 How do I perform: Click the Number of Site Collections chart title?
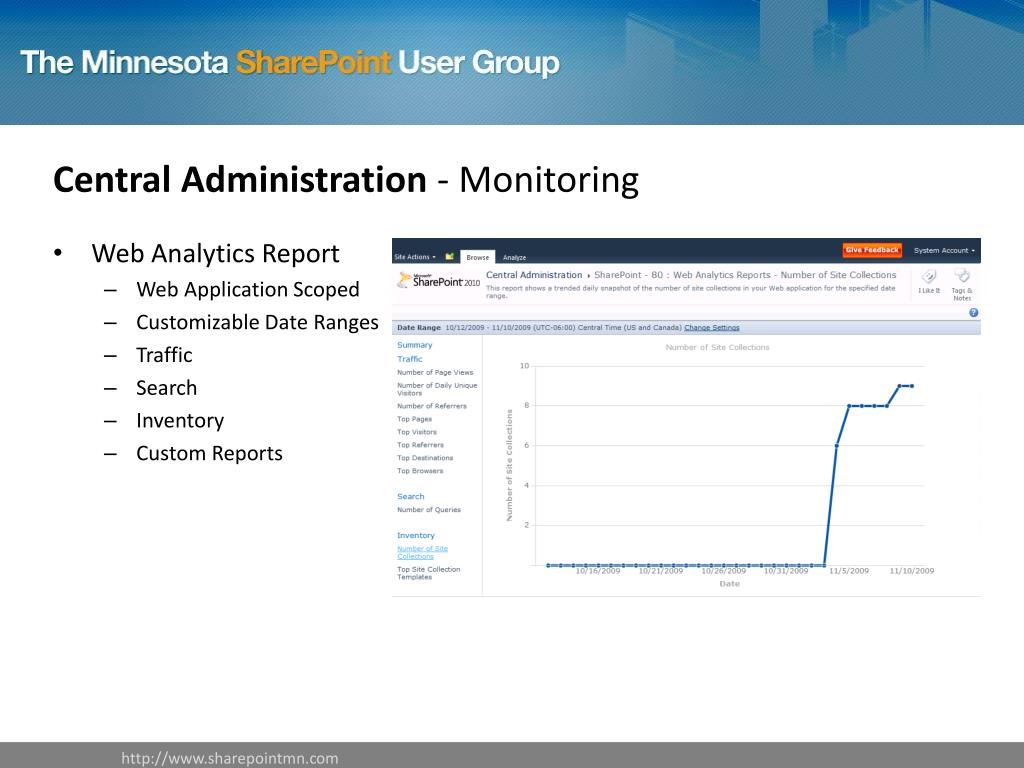tap(717, 347)
